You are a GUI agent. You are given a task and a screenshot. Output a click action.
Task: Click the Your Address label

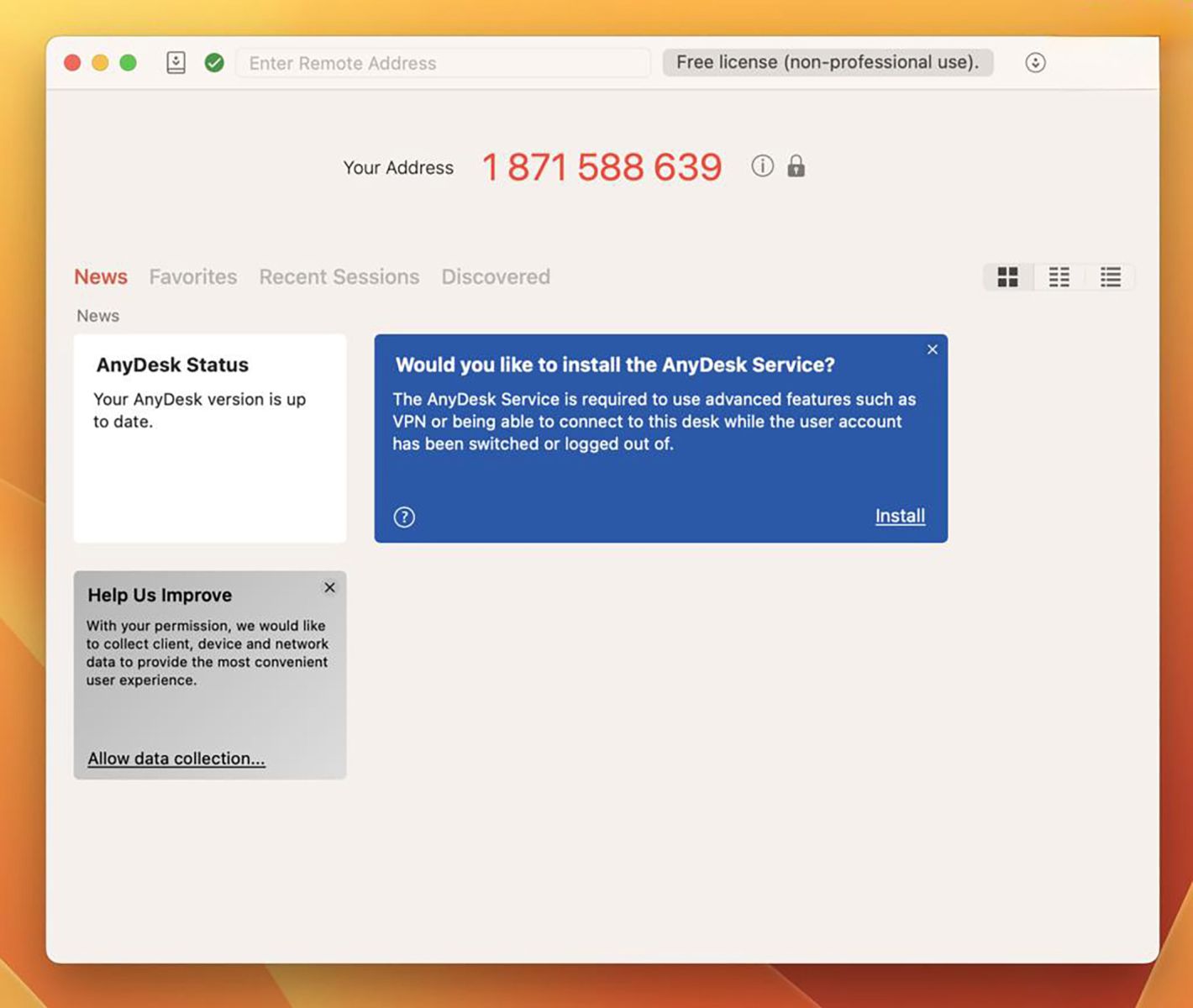(x=398, y=167)
